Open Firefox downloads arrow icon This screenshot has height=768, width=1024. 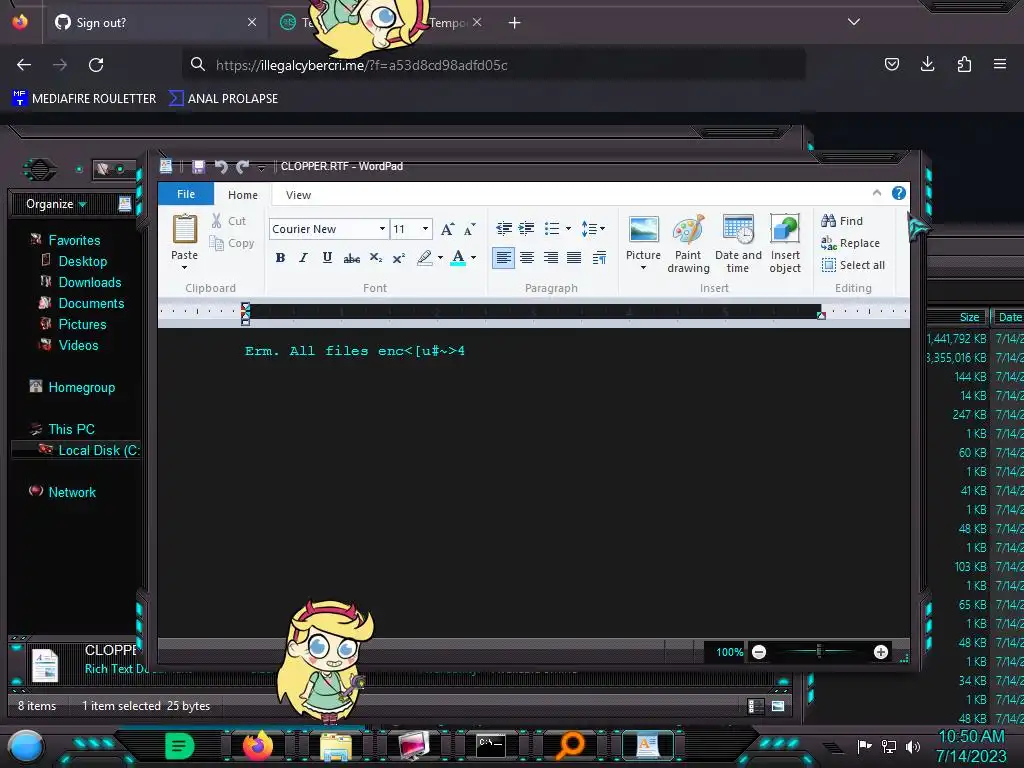pyautogui.click(x=927, y=64)
